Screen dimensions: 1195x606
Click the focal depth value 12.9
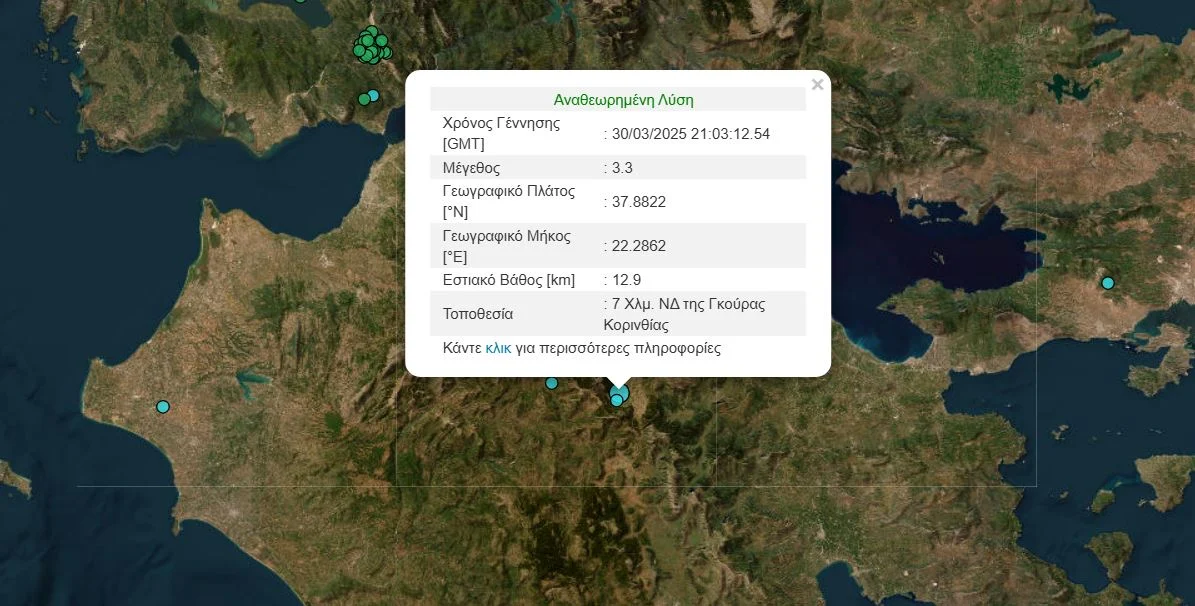626,280
